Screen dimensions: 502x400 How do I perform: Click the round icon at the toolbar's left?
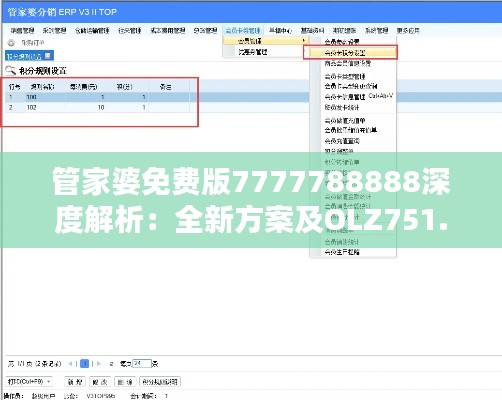click(x=11, y=43)
